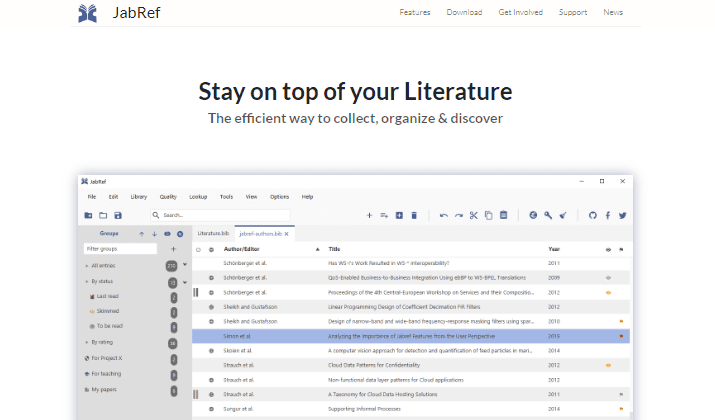715x420 pixels.
Task: Select the For Project X group
Action: 106,358
